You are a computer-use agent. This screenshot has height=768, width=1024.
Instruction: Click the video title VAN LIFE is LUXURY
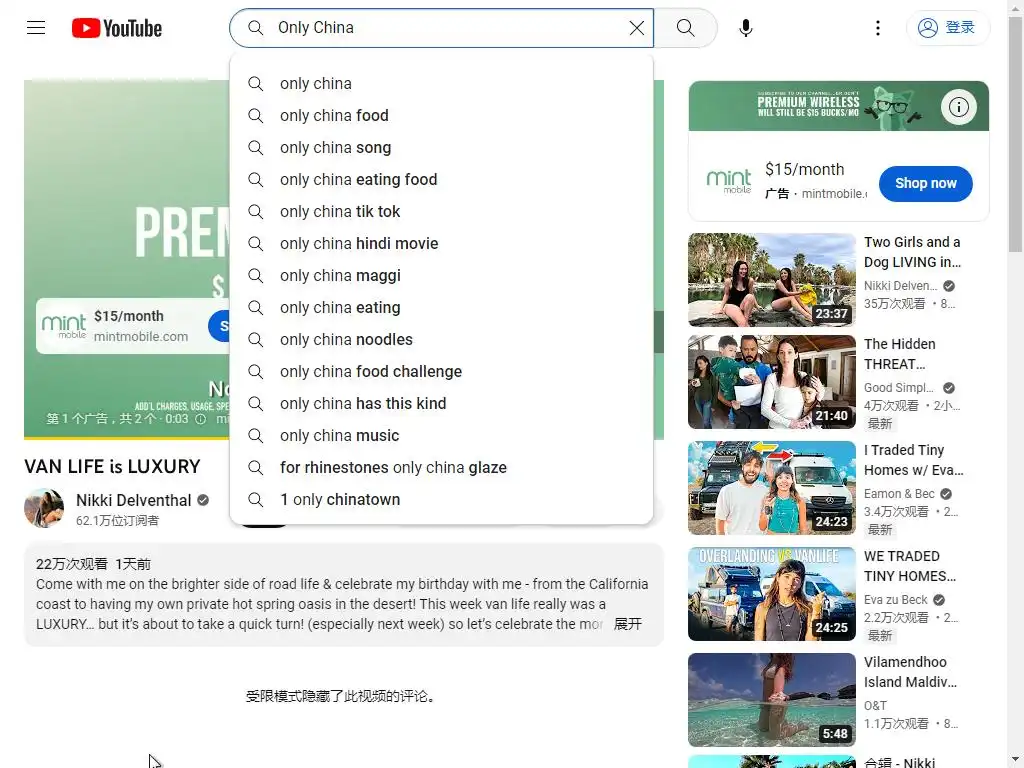pyautogui.click(x=112, y=466)
